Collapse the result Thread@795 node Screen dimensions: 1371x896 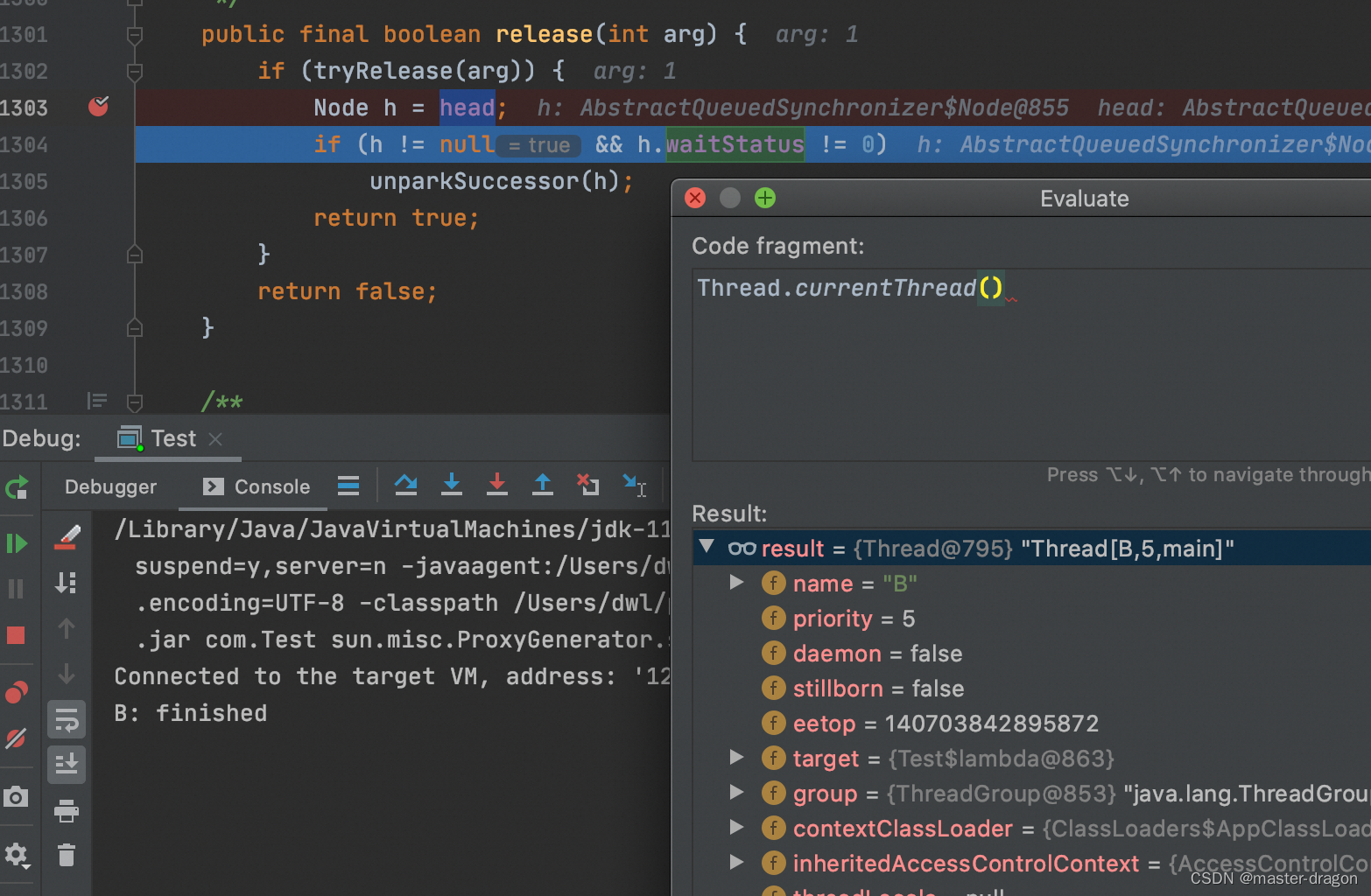click(707, 547)
